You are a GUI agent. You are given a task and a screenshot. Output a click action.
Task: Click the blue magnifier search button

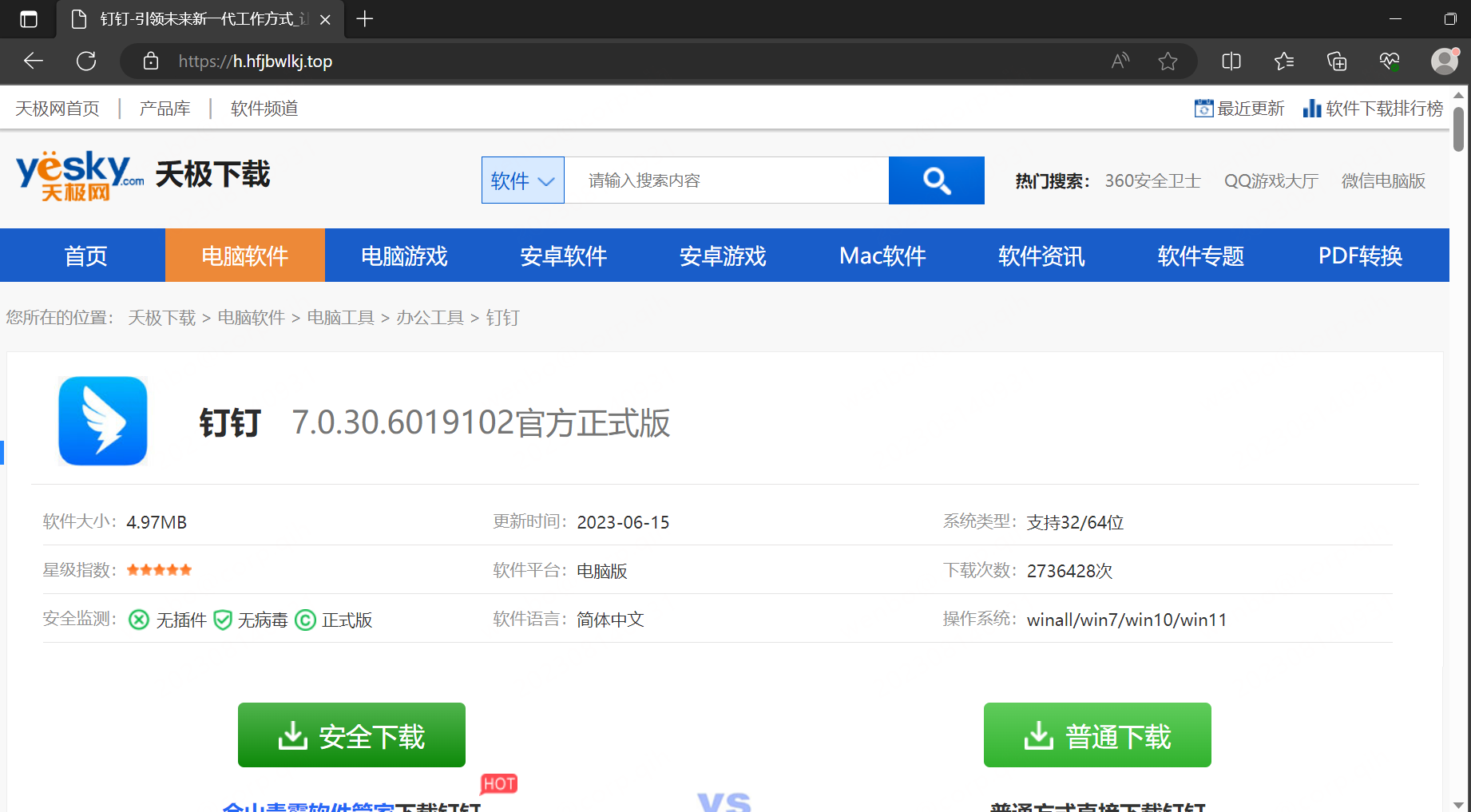937,180
